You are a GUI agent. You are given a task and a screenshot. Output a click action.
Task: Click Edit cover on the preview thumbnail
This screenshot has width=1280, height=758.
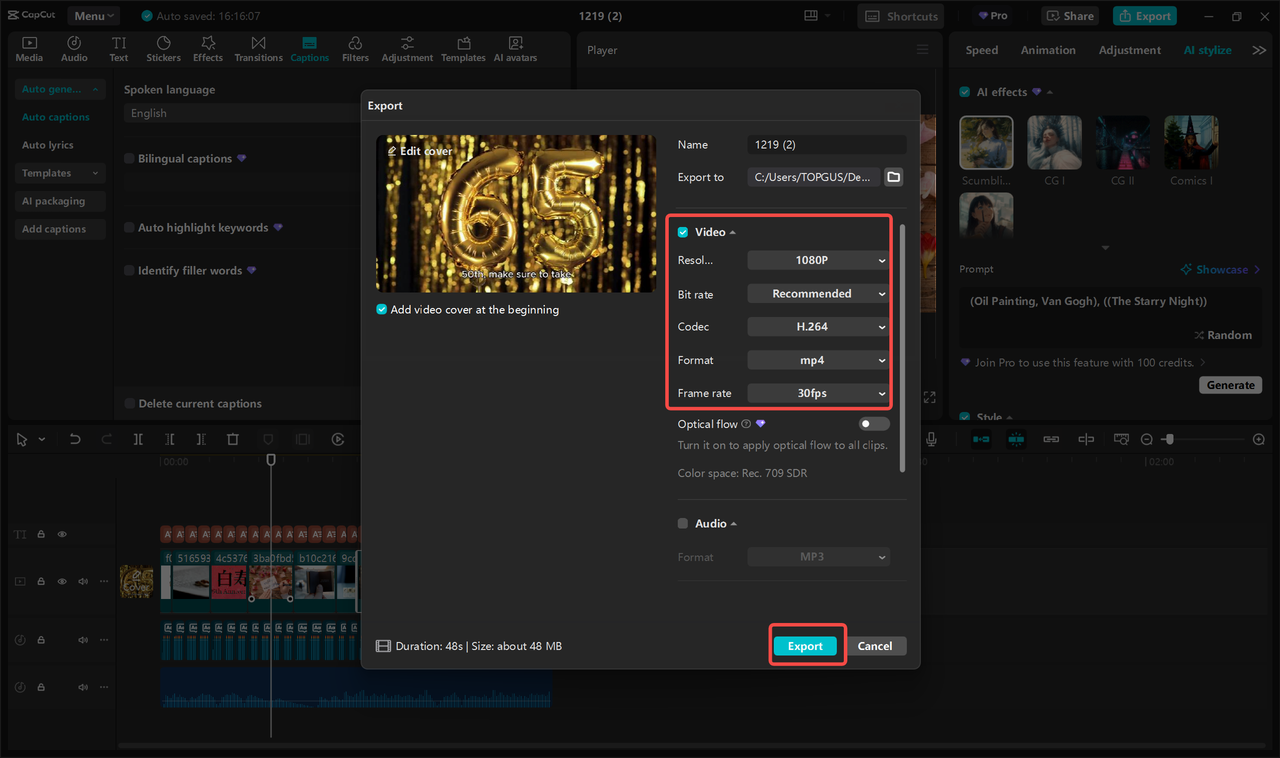coord(420,151)
